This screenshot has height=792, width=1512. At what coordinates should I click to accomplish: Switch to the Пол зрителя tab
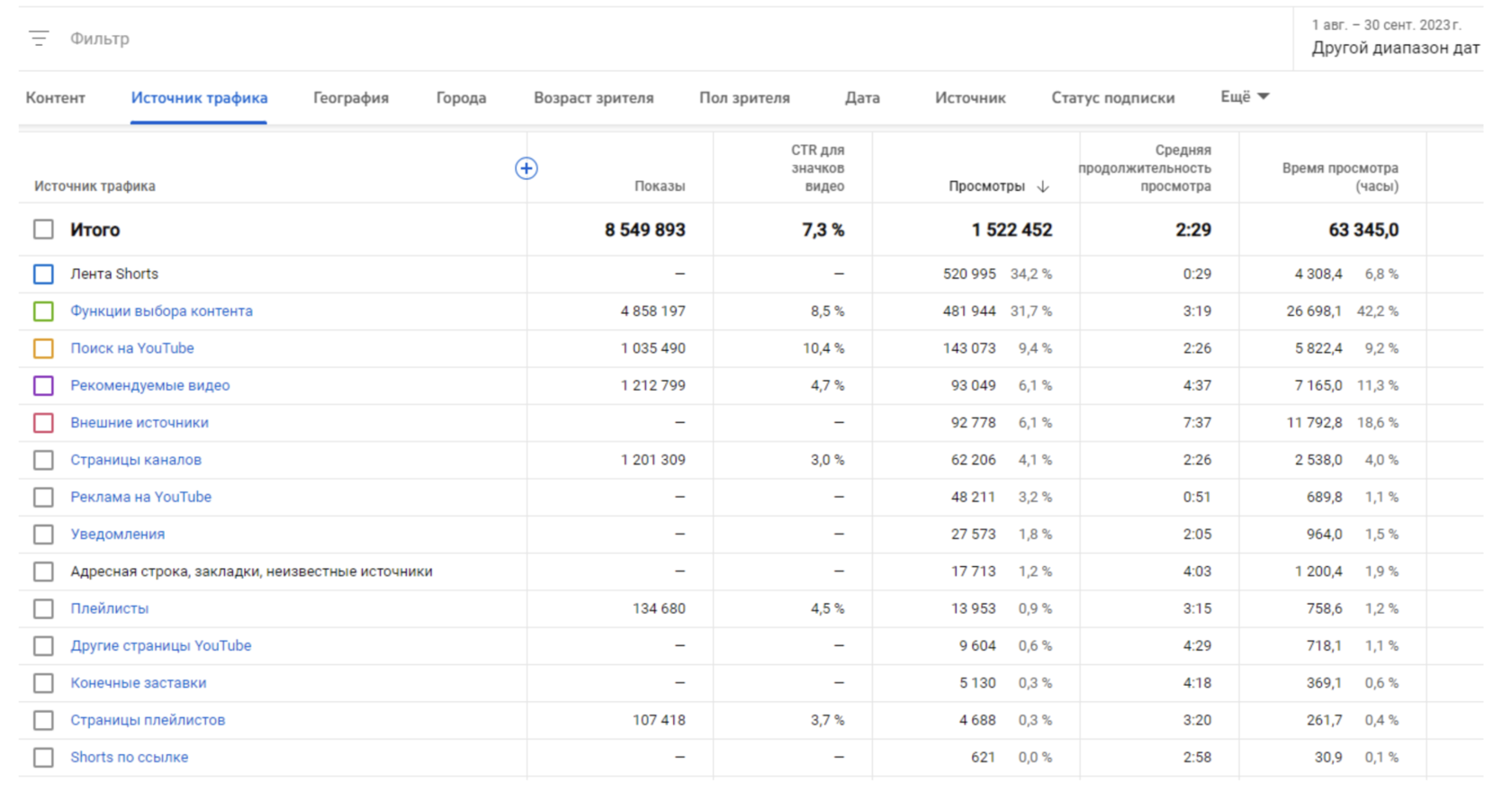[x=744, y=97]
